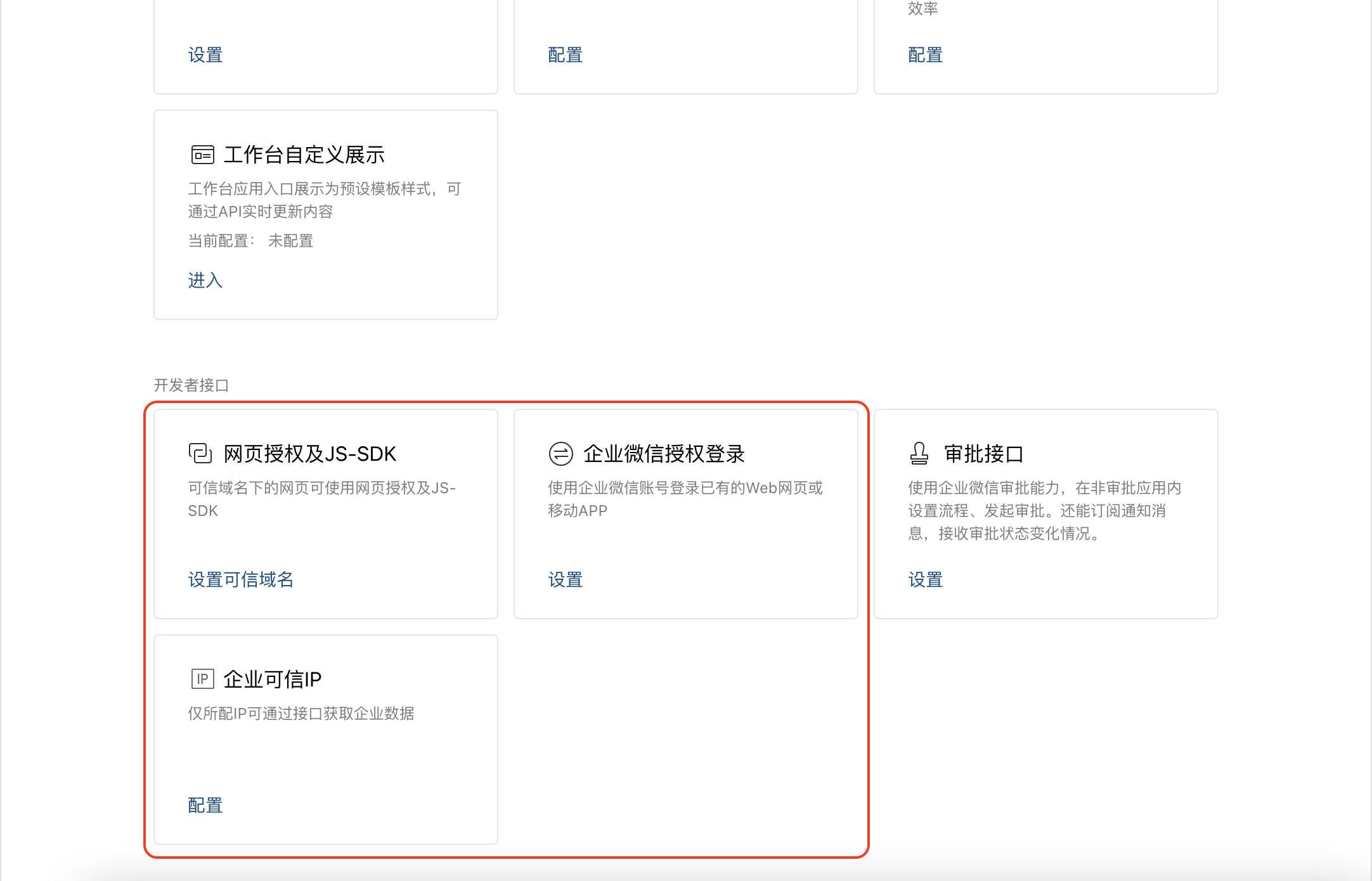Open 进入 link for 工作台自定义展示
Screen dimensions: 1372x881
point(205,280)
